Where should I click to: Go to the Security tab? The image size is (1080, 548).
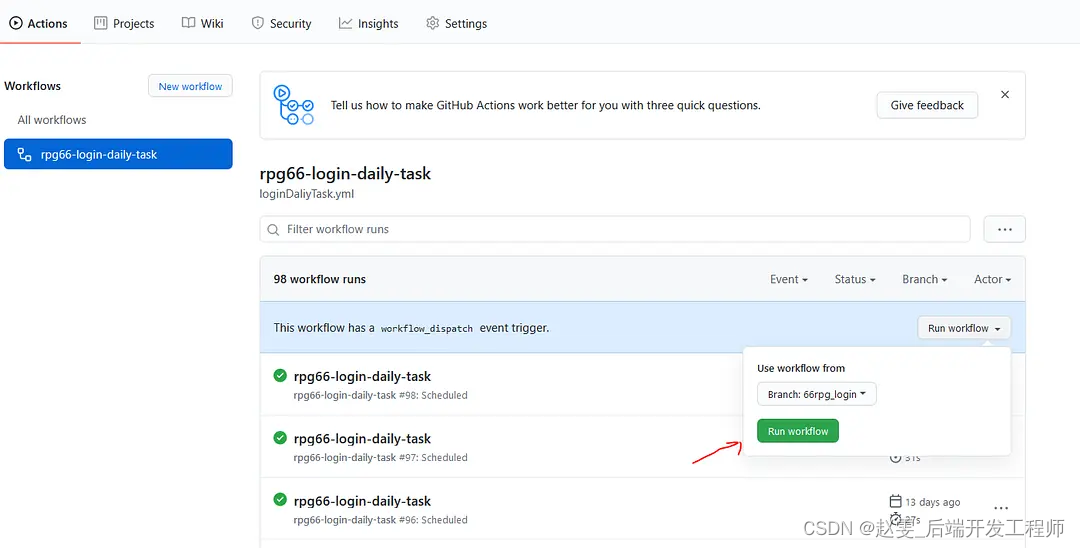coord(281,23)
